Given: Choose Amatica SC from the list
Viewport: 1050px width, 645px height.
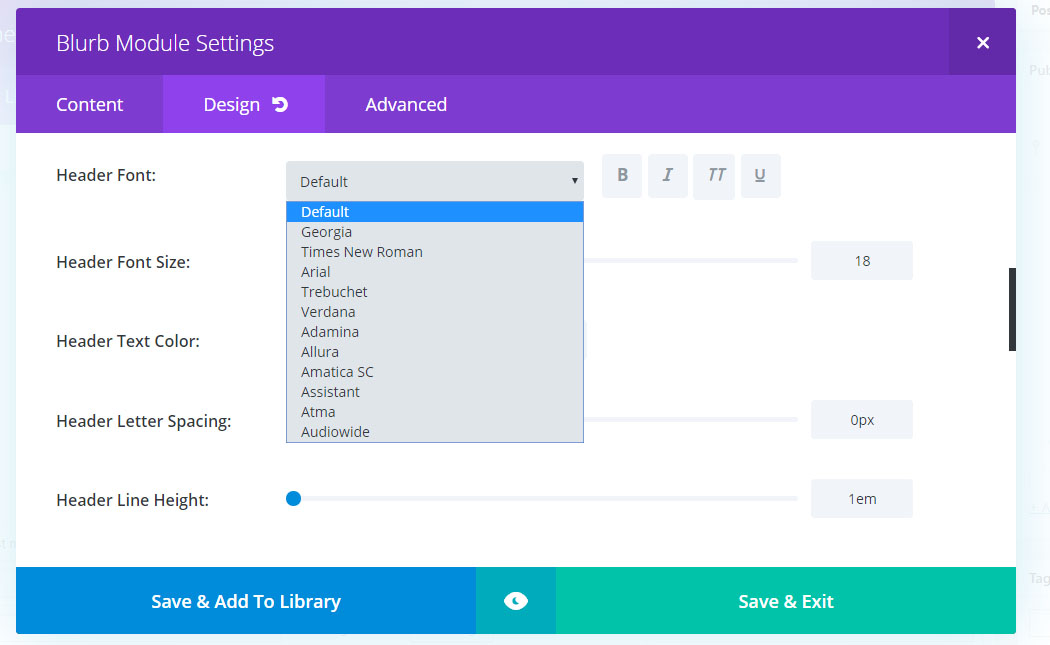Looking at the screenshot, I should point(337,372).
